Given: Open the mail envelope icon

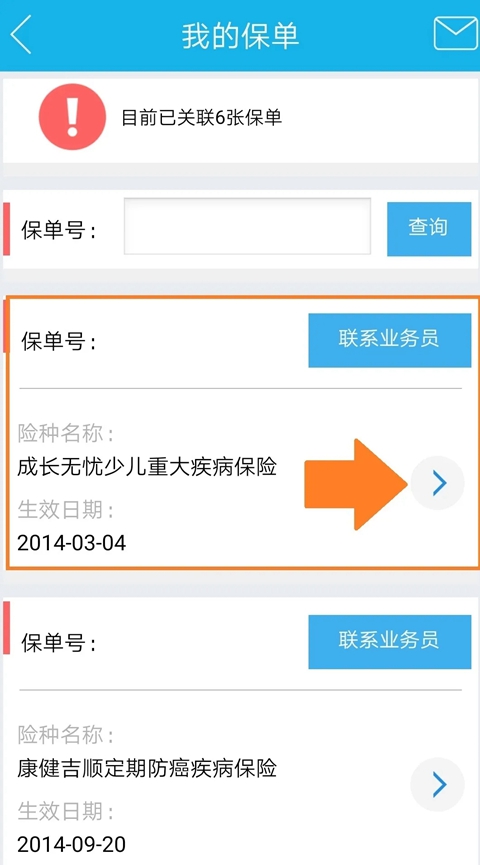Looking at the screenshot, I should coord(456,34).
